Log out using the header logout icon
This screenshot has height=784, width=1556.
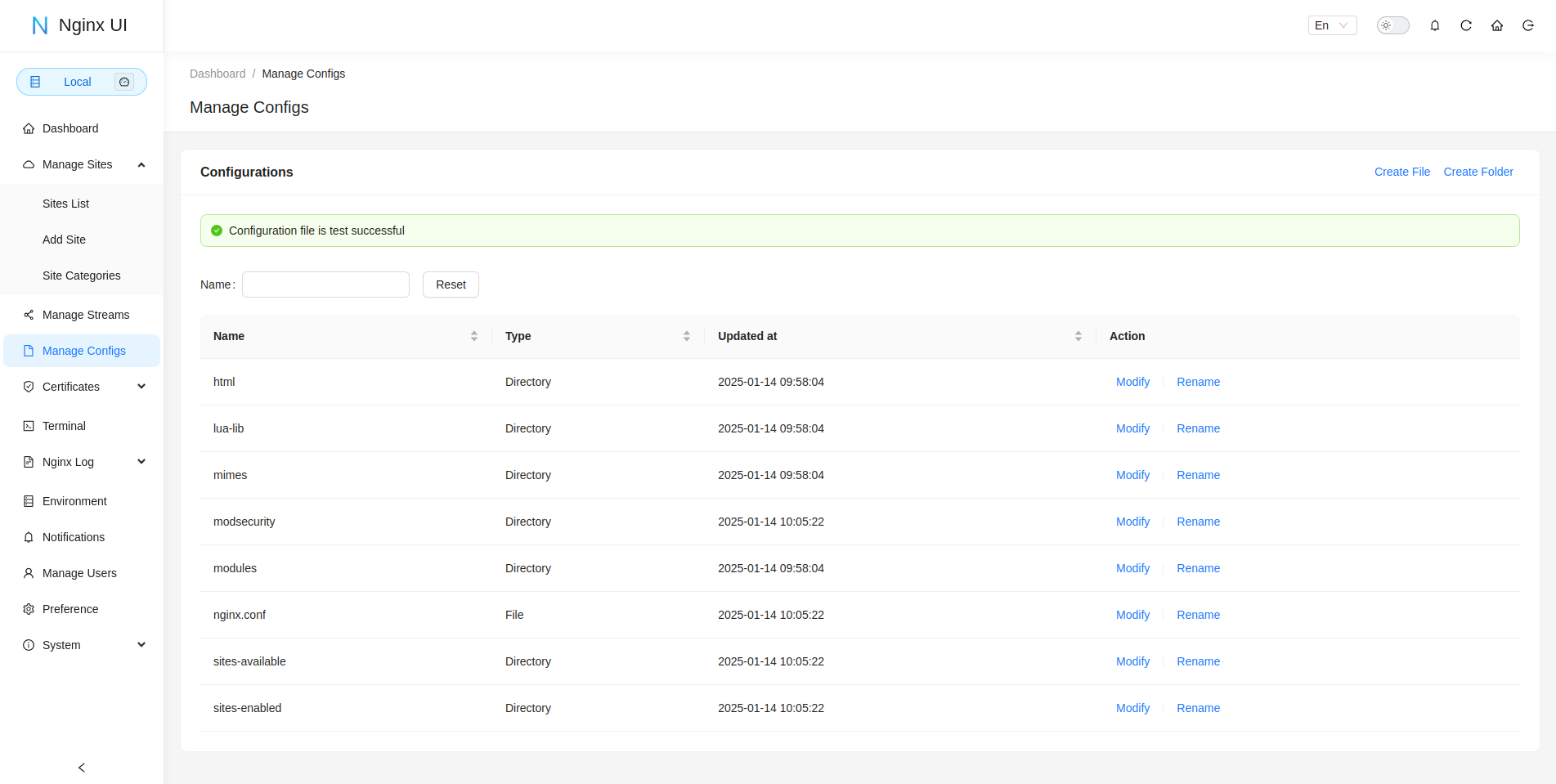pos(1528,25)
